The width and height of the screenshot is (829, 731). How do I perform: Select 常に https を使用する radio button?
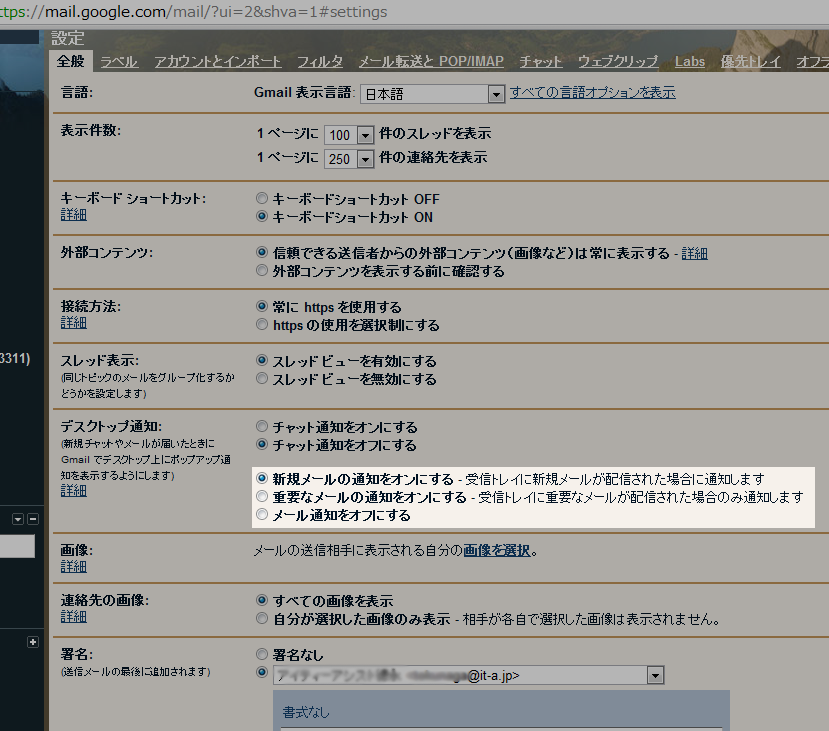click(262, 306)
